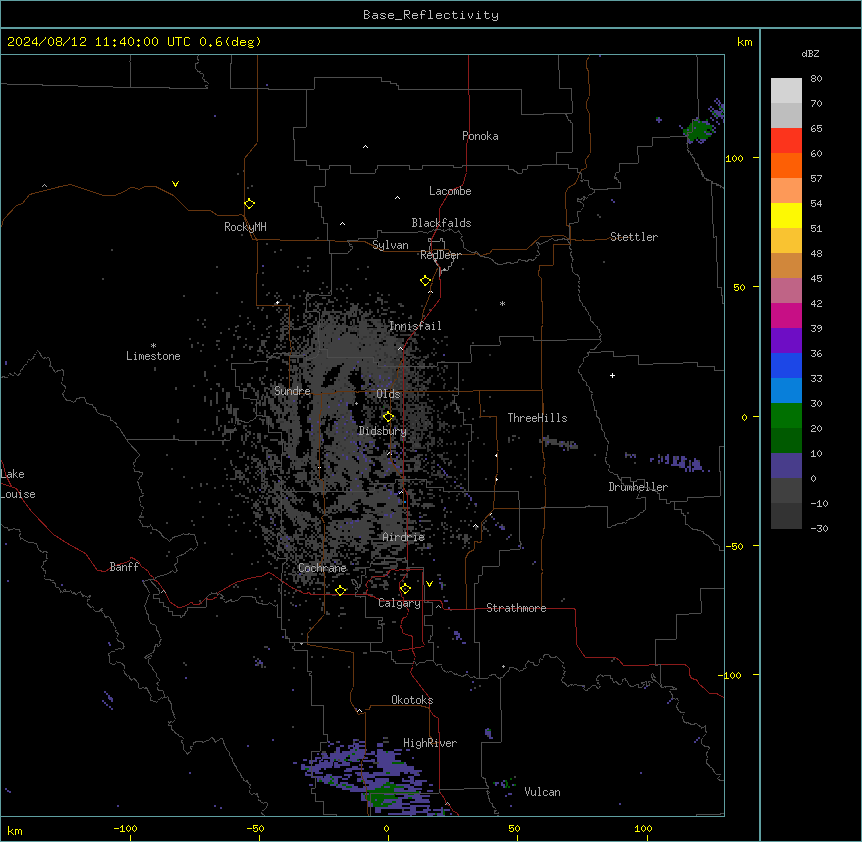Click the Drumheller label
The image size is (862, 842).
[x=638, y=487]
